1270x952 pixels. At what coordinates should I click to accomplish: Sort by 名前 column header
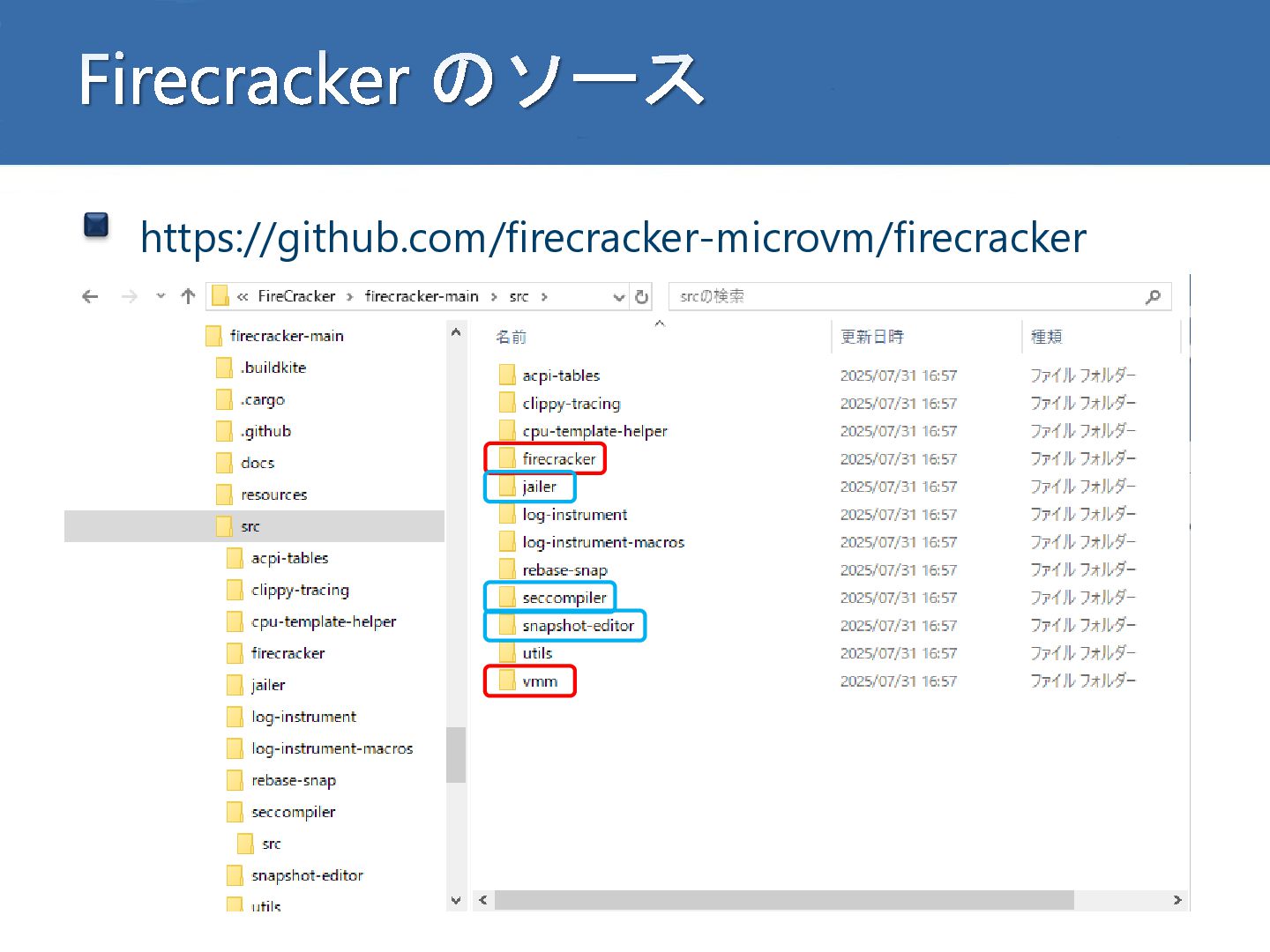pos(511,337)
